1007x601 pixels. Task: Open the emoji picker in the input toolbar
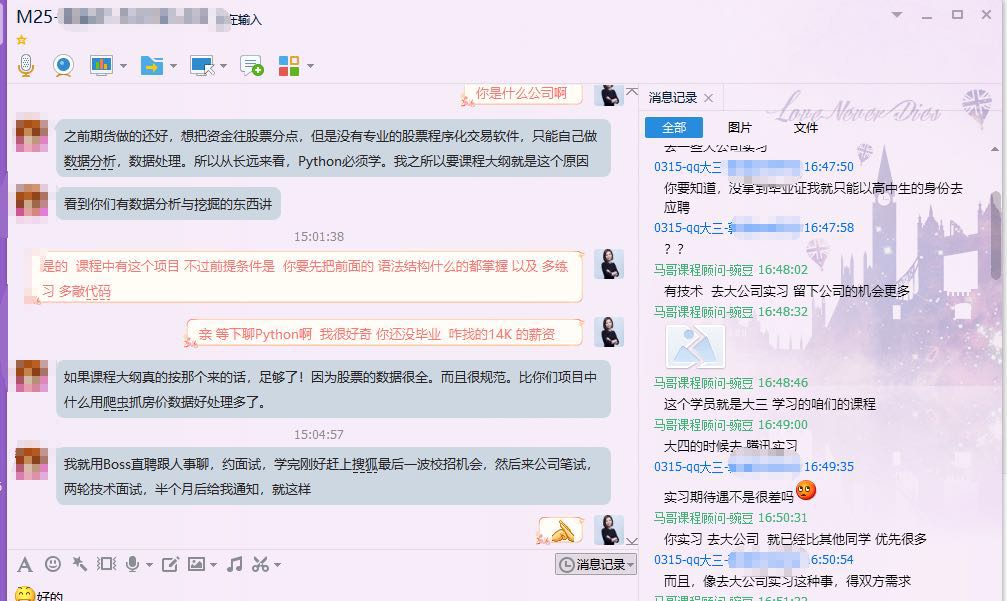tap(53, 564)
